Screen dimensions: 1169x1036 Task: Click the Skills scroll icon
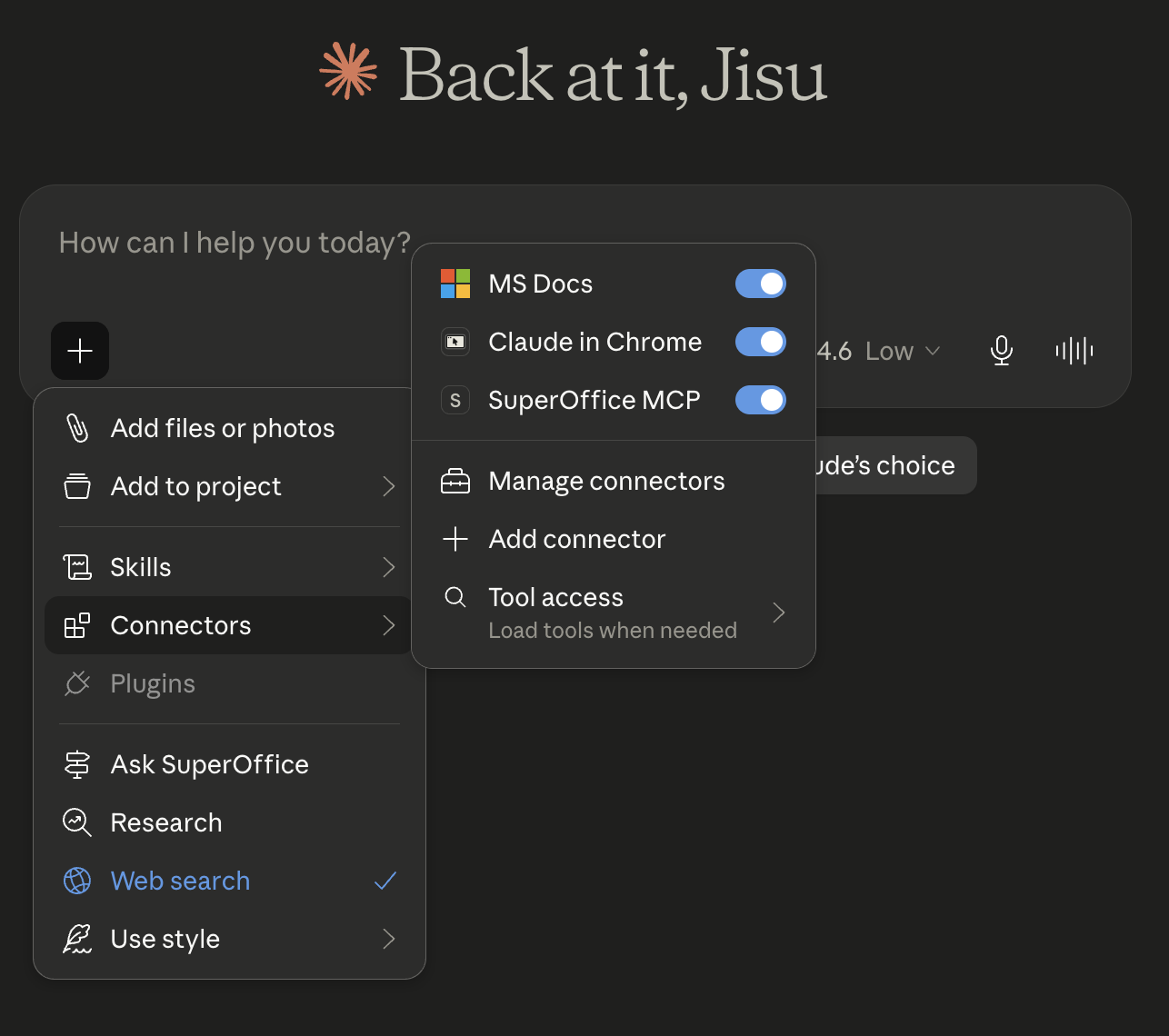pyautogui.click(x=77, y=567)
